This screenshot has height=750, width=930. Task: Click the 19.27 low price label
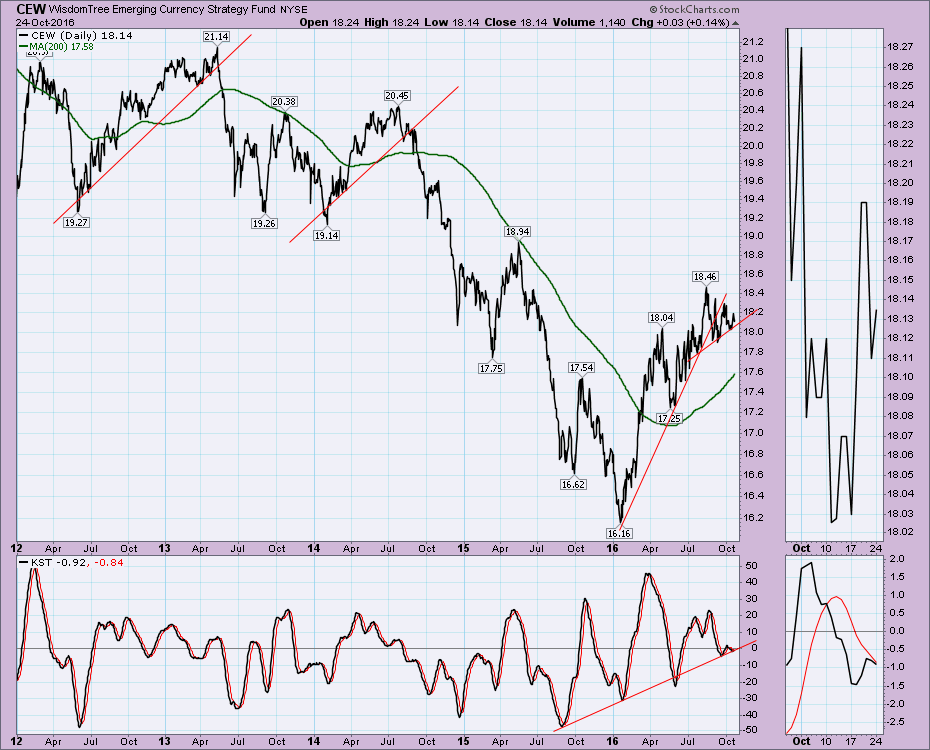coord(76,222)
